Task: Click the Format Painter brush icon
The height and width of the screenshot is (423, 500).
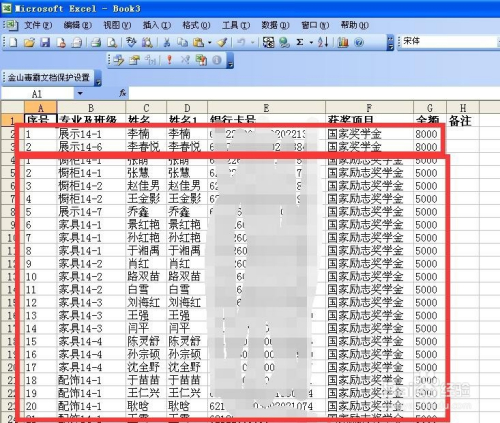Action: 222,42
